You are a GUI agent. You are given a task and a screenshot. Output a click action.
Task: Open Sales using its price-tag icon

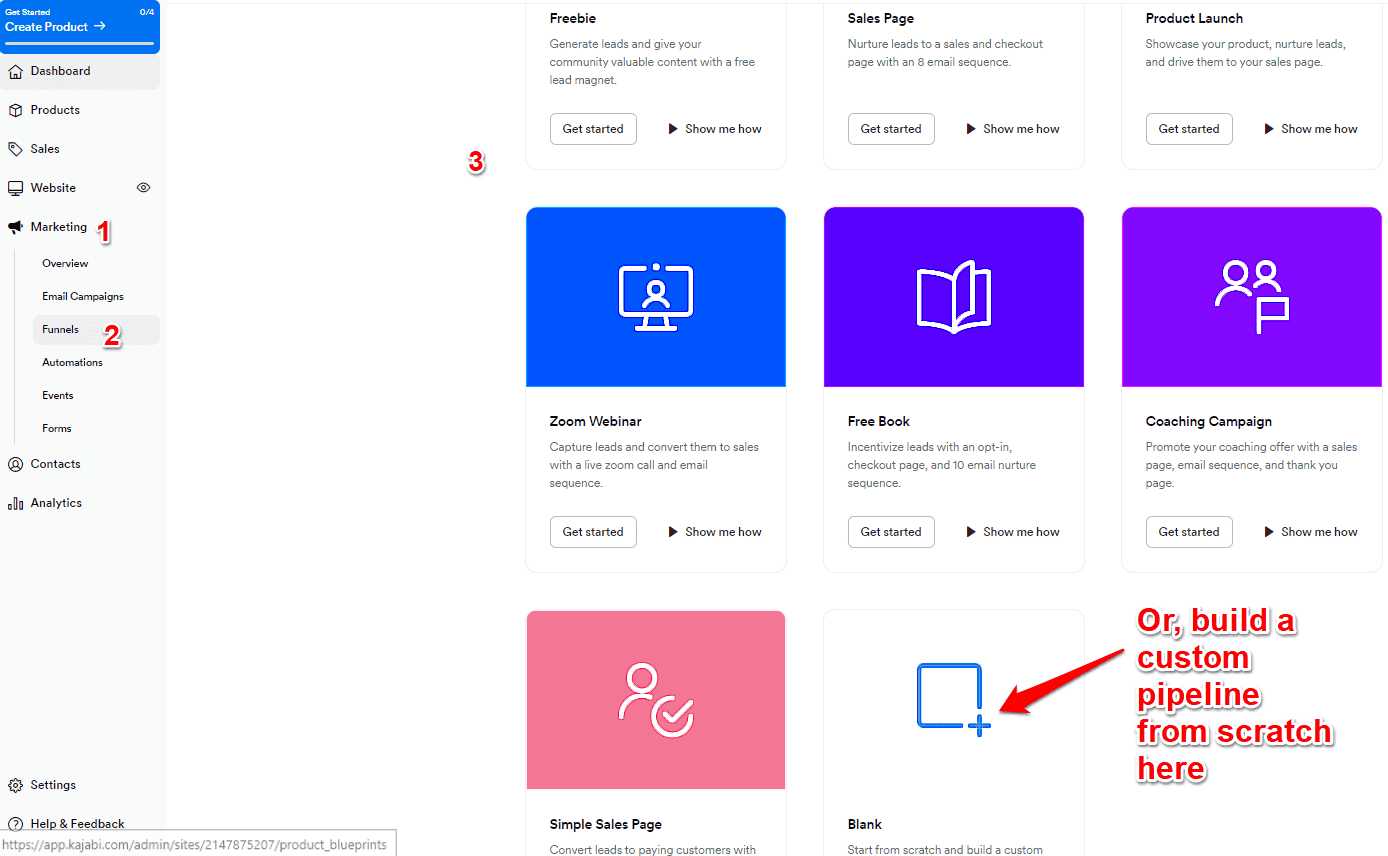pyautogui.click(x=16, y=148)
